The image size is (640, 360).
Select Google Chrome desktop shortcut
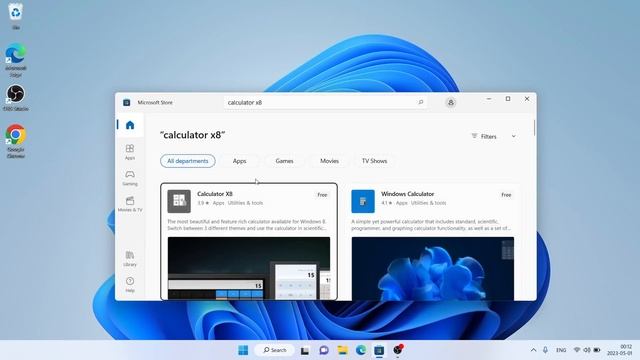click(16, 141)
